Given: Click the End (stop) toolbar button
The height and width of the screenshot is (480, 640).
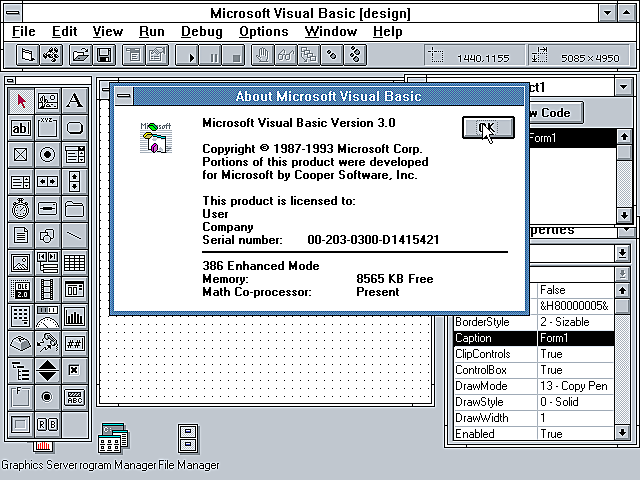Looking at the screenshot, I should (233, 55).
